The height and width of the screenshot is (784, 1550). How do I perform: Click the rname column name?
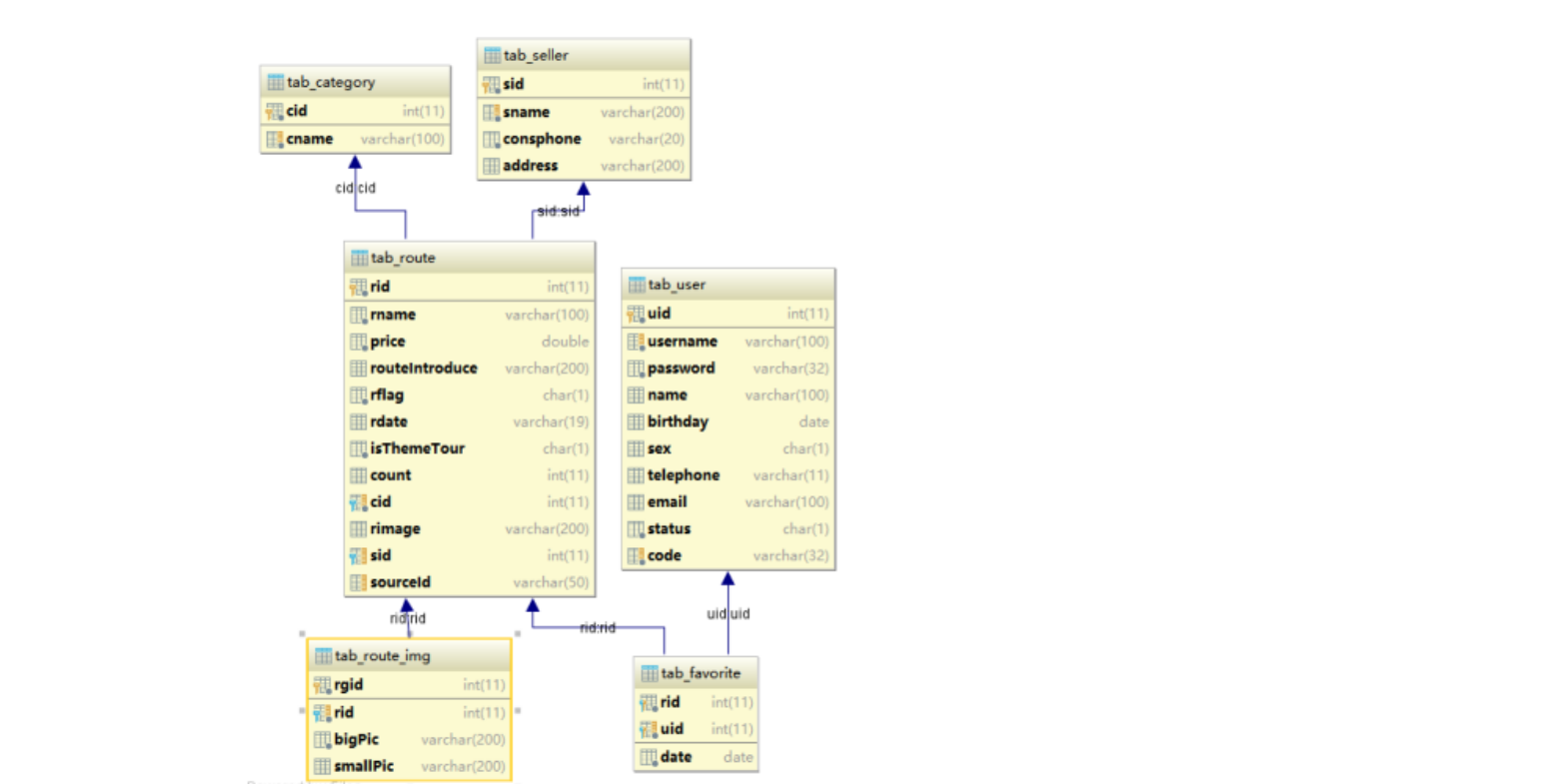click(393, 315)
